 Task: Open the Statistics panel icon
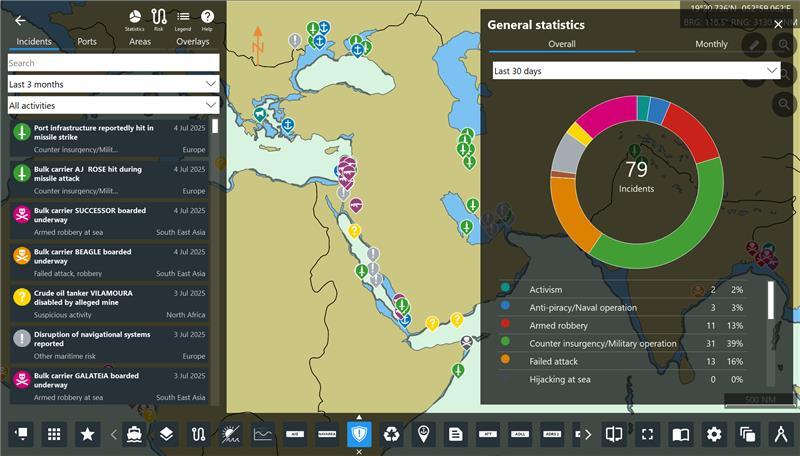(135, 20)
